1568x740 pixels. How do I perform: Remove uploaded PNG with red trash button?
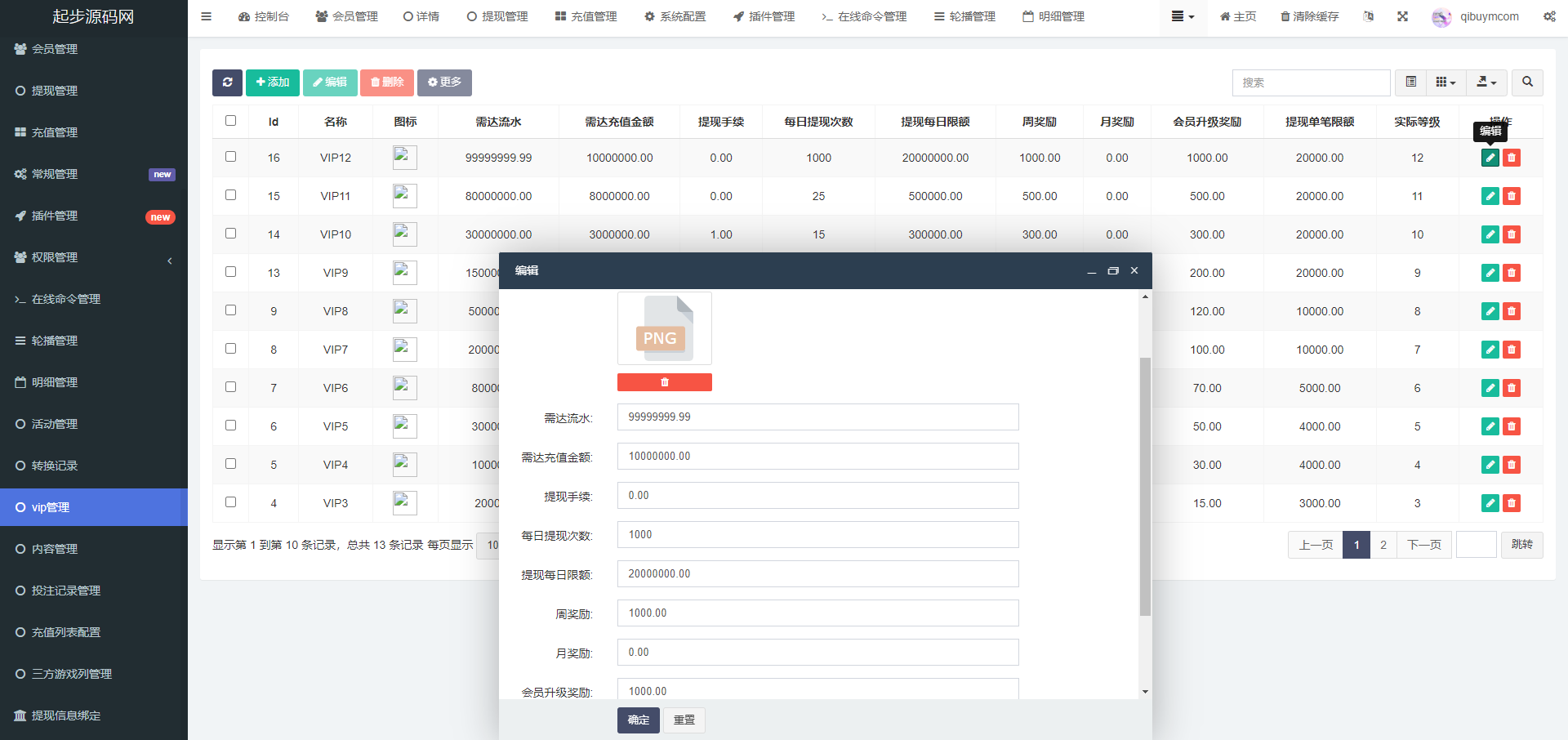[664, 382]
